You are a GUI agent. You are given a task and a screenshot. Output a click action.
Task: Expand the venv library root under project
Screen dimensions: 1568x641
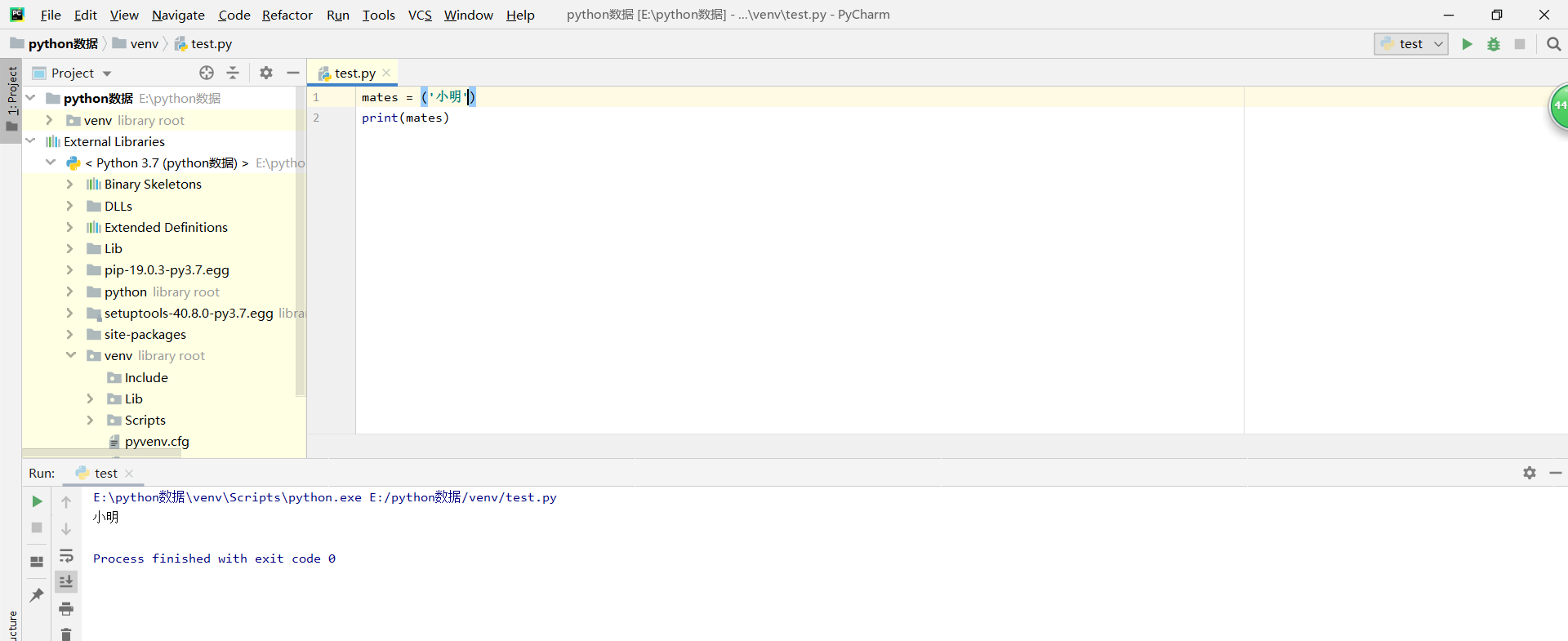pyautogui.click(x=50, y=120)
